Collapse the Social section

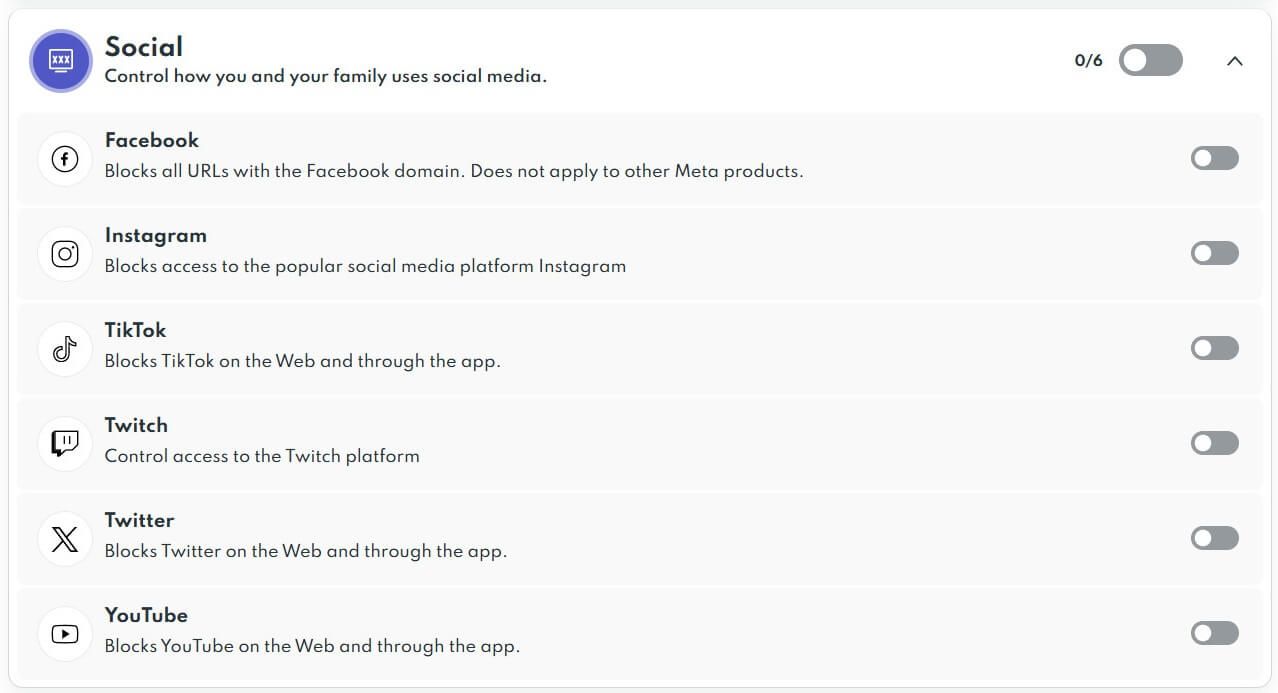(x=1235, y=61)
